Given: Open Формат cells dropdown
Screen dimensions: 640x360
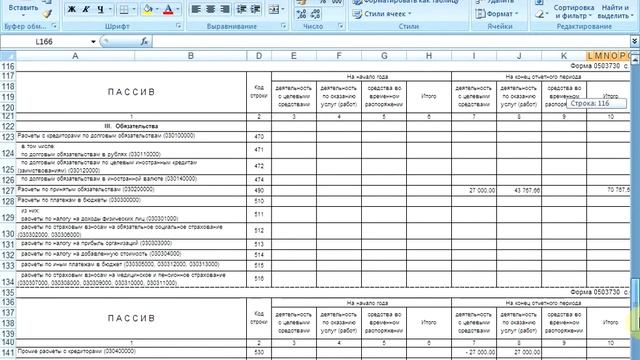Looking at the screenshot, I should pyautogui.click(x=497, y=13).
